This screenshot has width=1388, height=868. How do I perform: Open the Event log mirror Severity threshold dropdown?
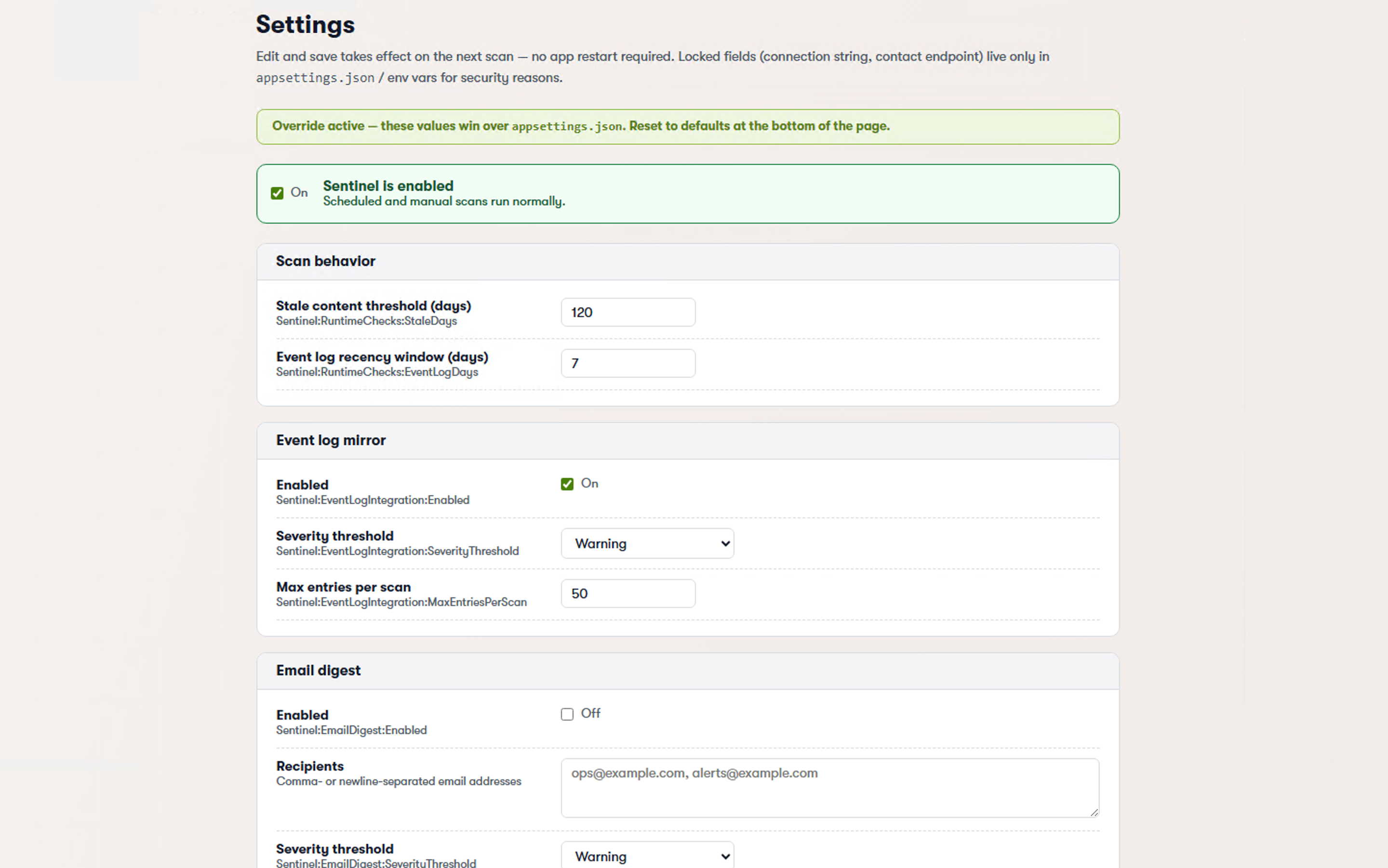pyautogui.click(x=647, y=543)
